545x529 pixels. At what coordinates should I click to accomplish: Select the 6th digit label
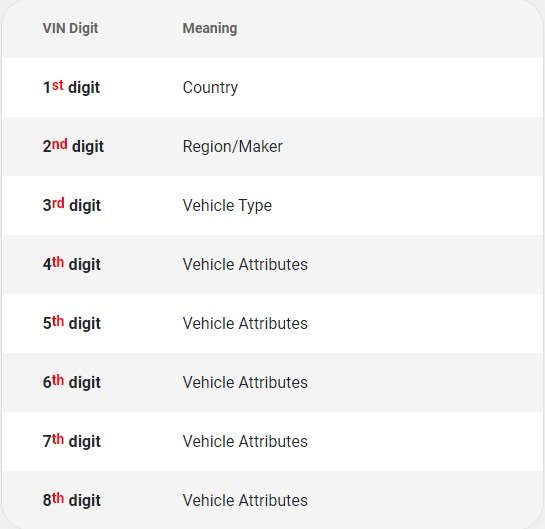click(x=72, y=382)
